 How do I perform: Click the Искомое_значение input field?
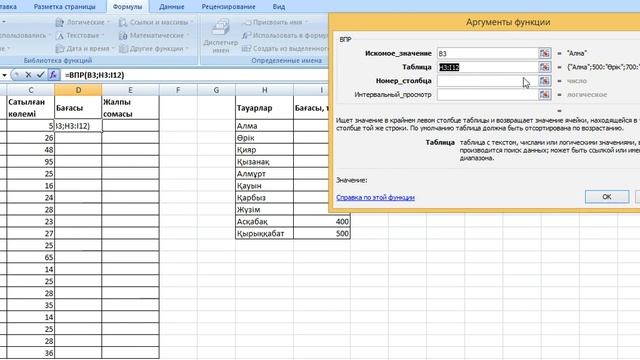point(487,53)
